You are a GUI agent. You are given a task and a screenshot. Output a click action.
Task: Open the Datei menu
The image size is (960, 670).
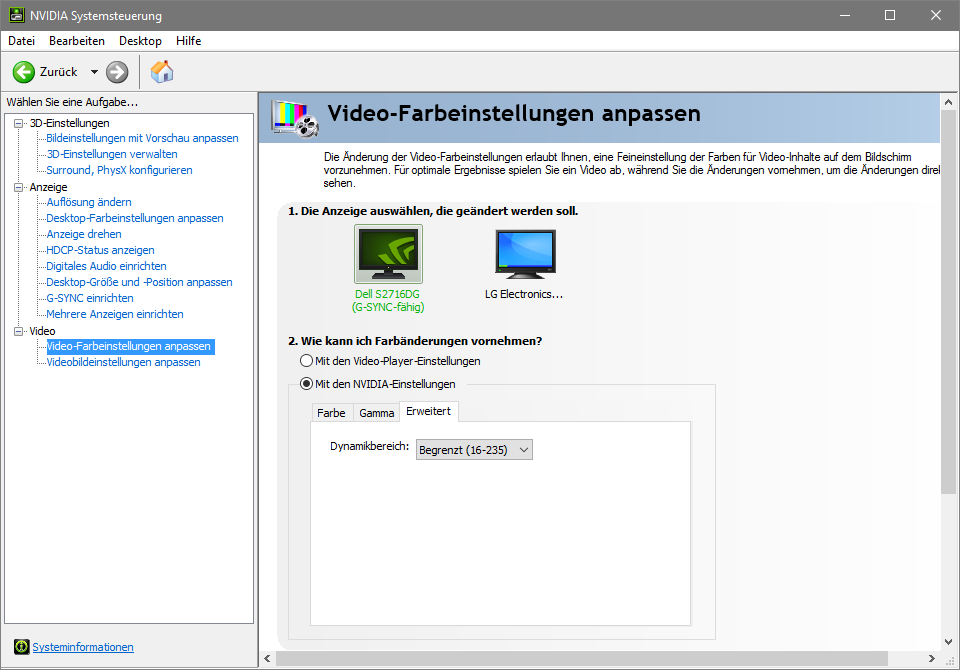pos(21,40)
